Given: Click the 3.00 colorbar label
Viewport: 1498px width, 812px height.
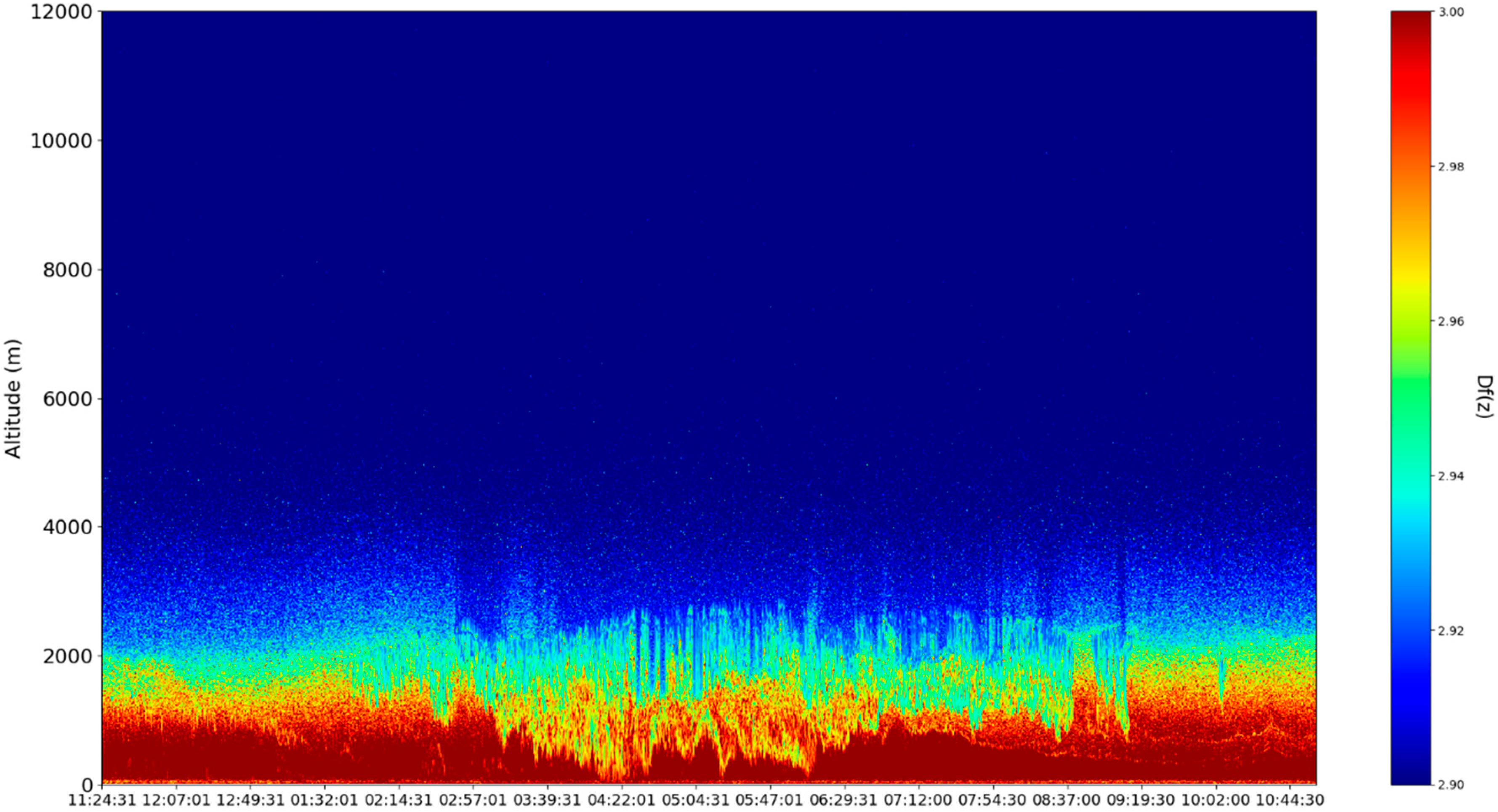Looking at the screenshot, I should (x=1451, y=12).
